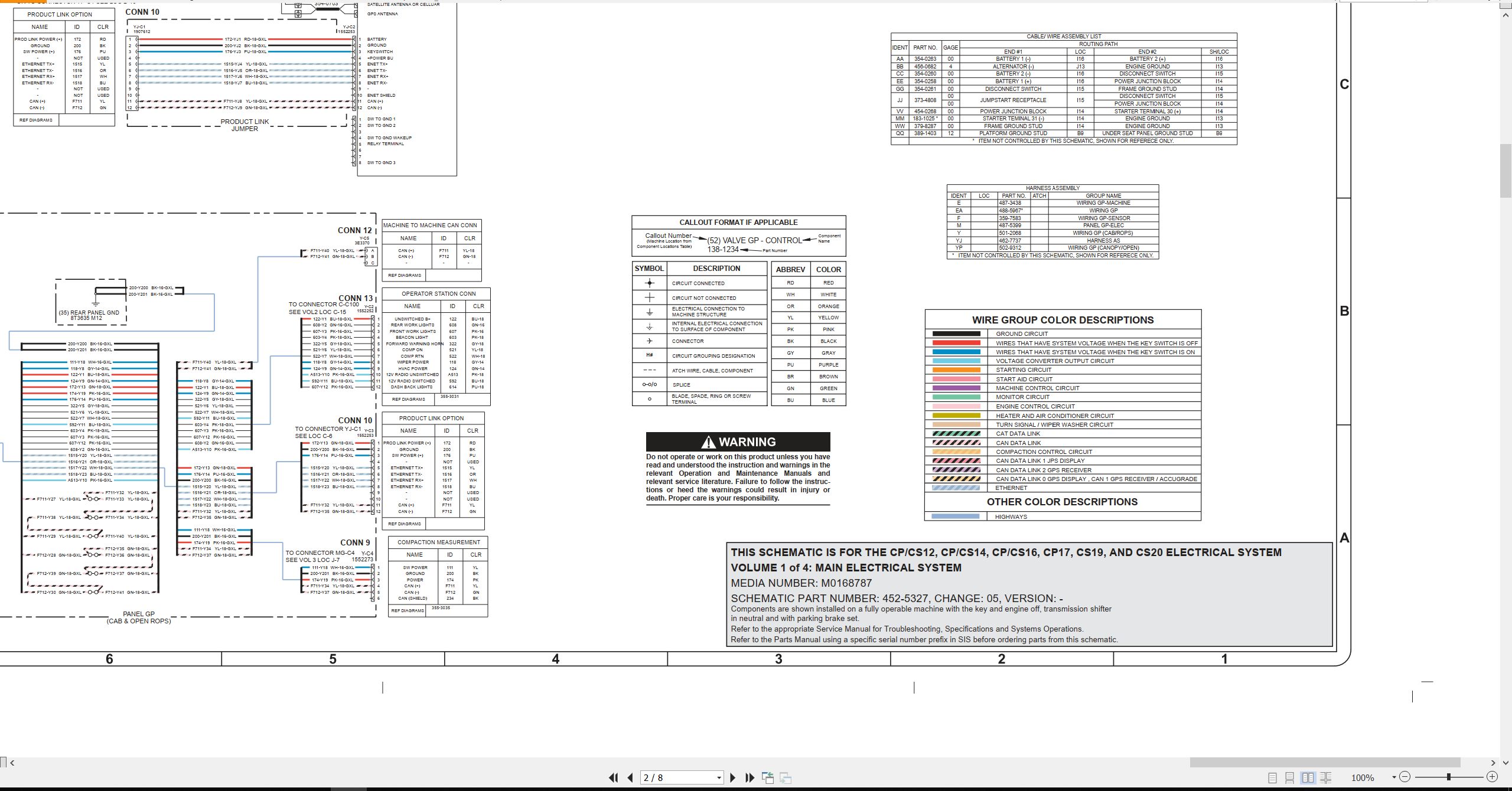Zoom out with the minus icon
This screenshot has width=1512, height=791.
[x=1405, y=777]
